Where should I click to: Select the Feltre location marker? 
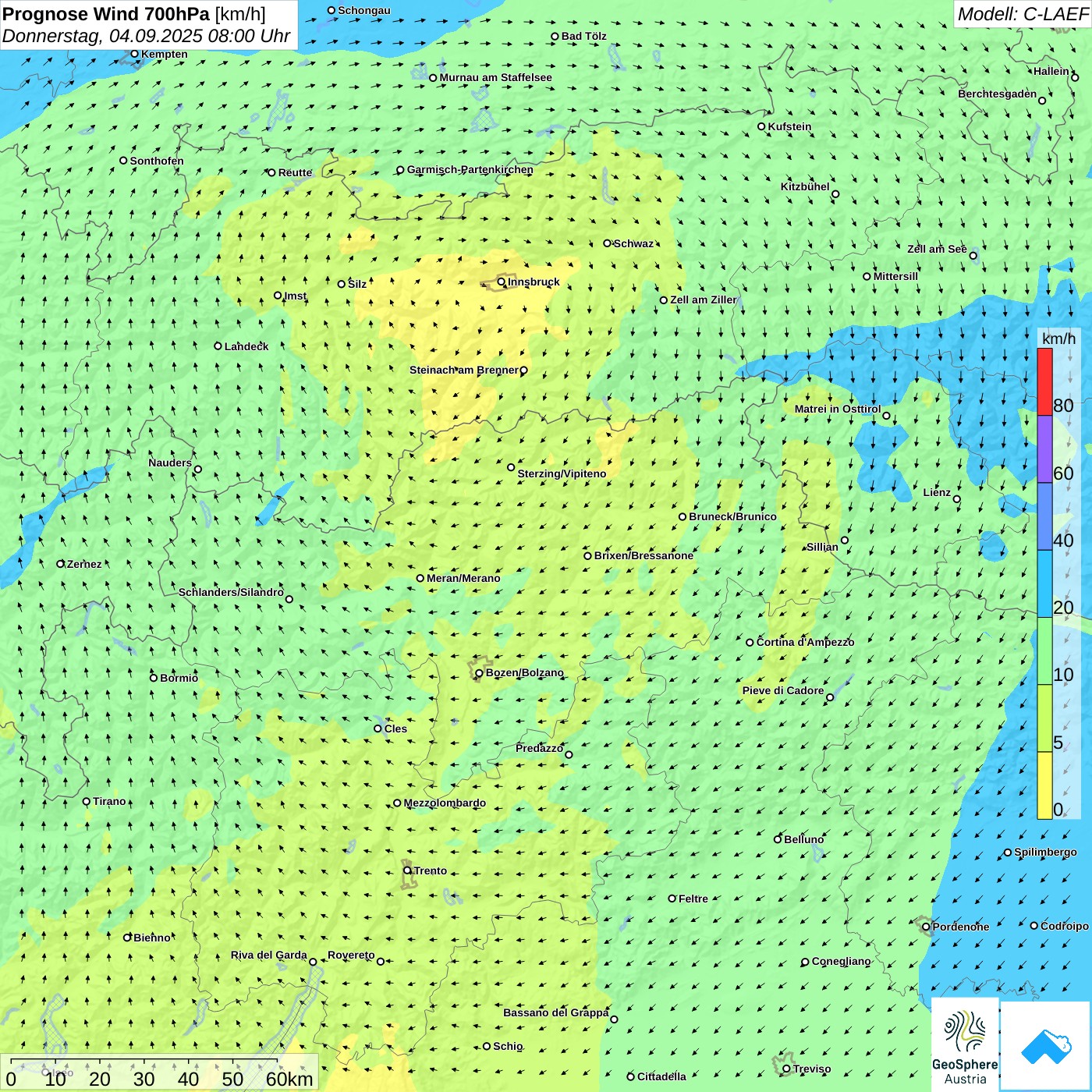(x=672, y=899)
